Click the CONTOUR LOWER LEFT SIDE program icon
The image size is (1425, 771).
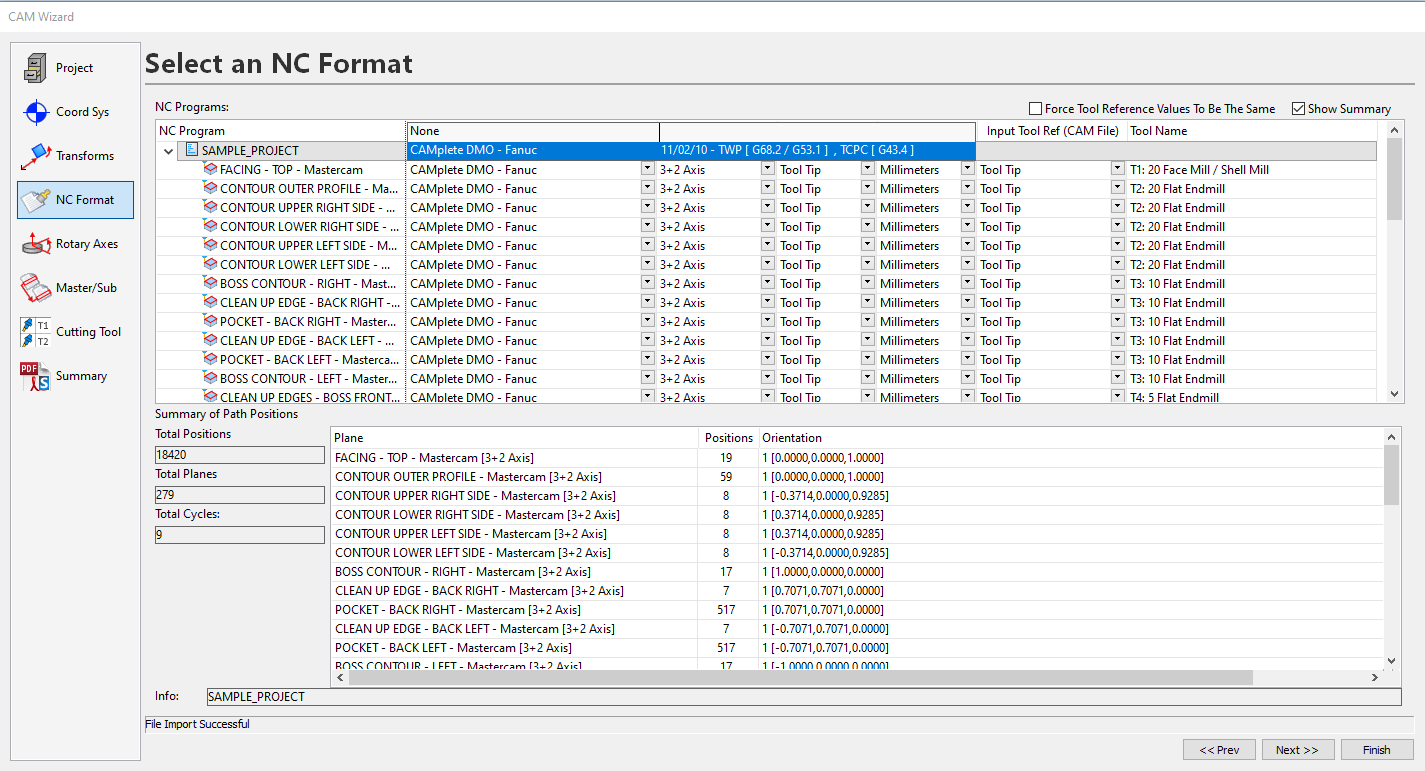[210, 264]
